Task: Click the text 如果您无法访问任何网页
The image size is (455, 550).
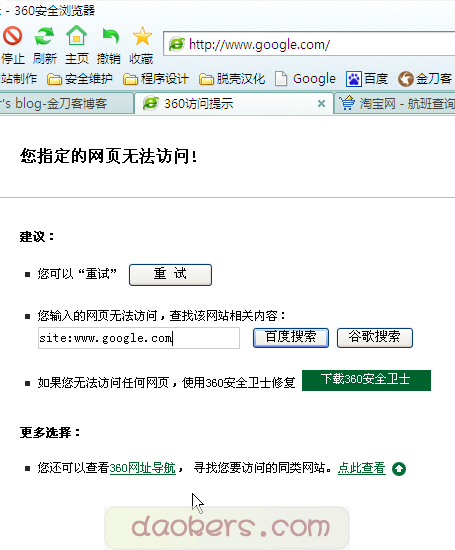Action: [x=103, y=382]
